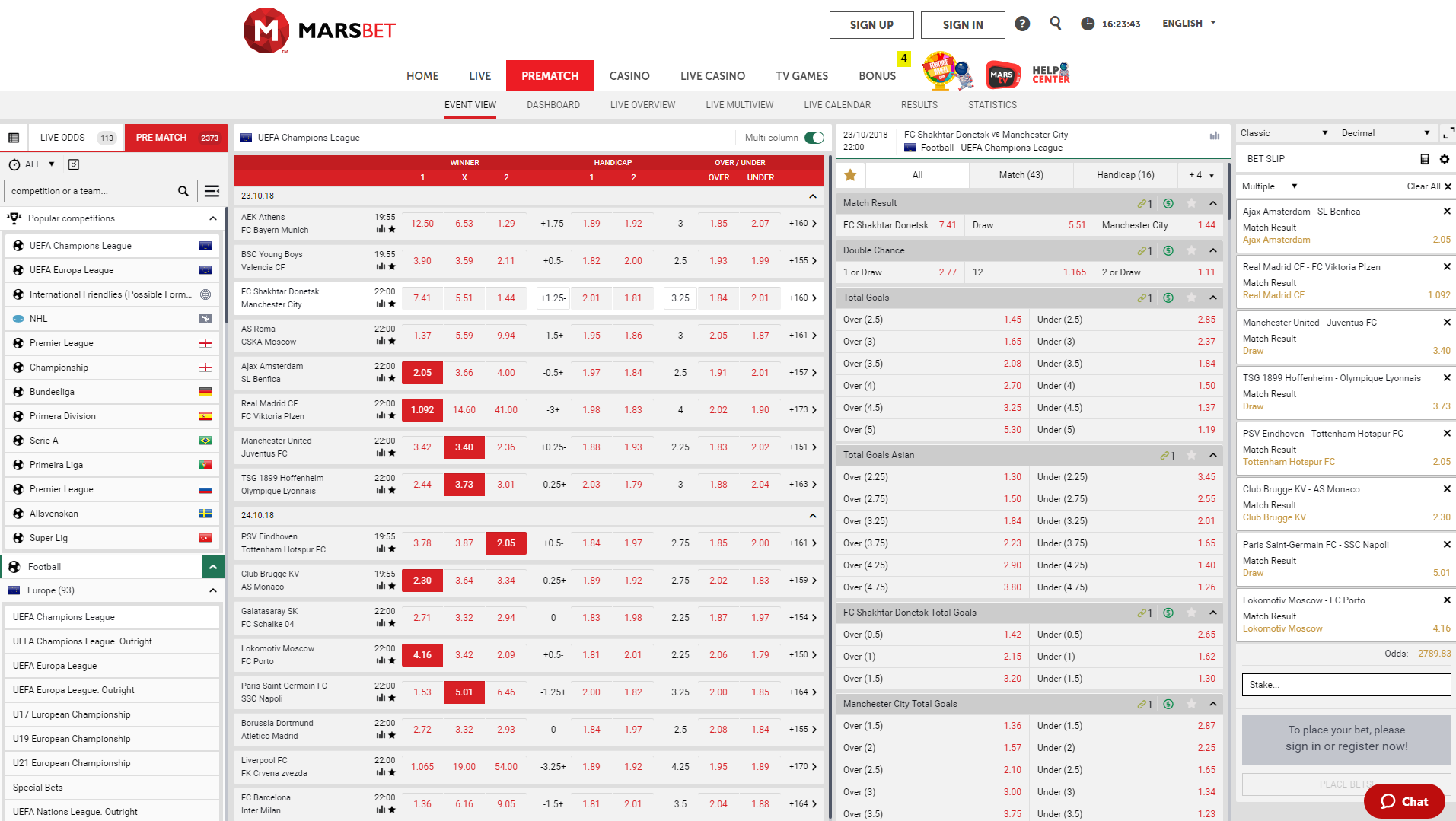The image size is (1456, 821).
Task: Open the ENGLISH language dropdown
Action: (1189, 24)
